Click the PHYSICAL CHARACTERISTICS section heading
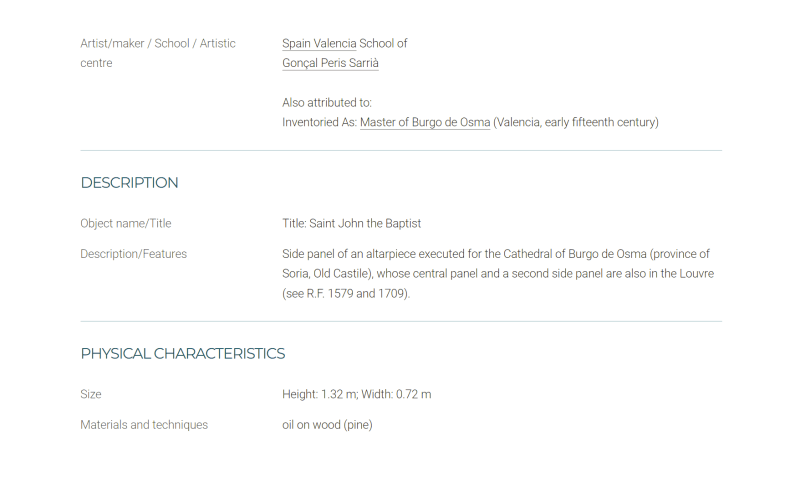 [x=183, y=353]
